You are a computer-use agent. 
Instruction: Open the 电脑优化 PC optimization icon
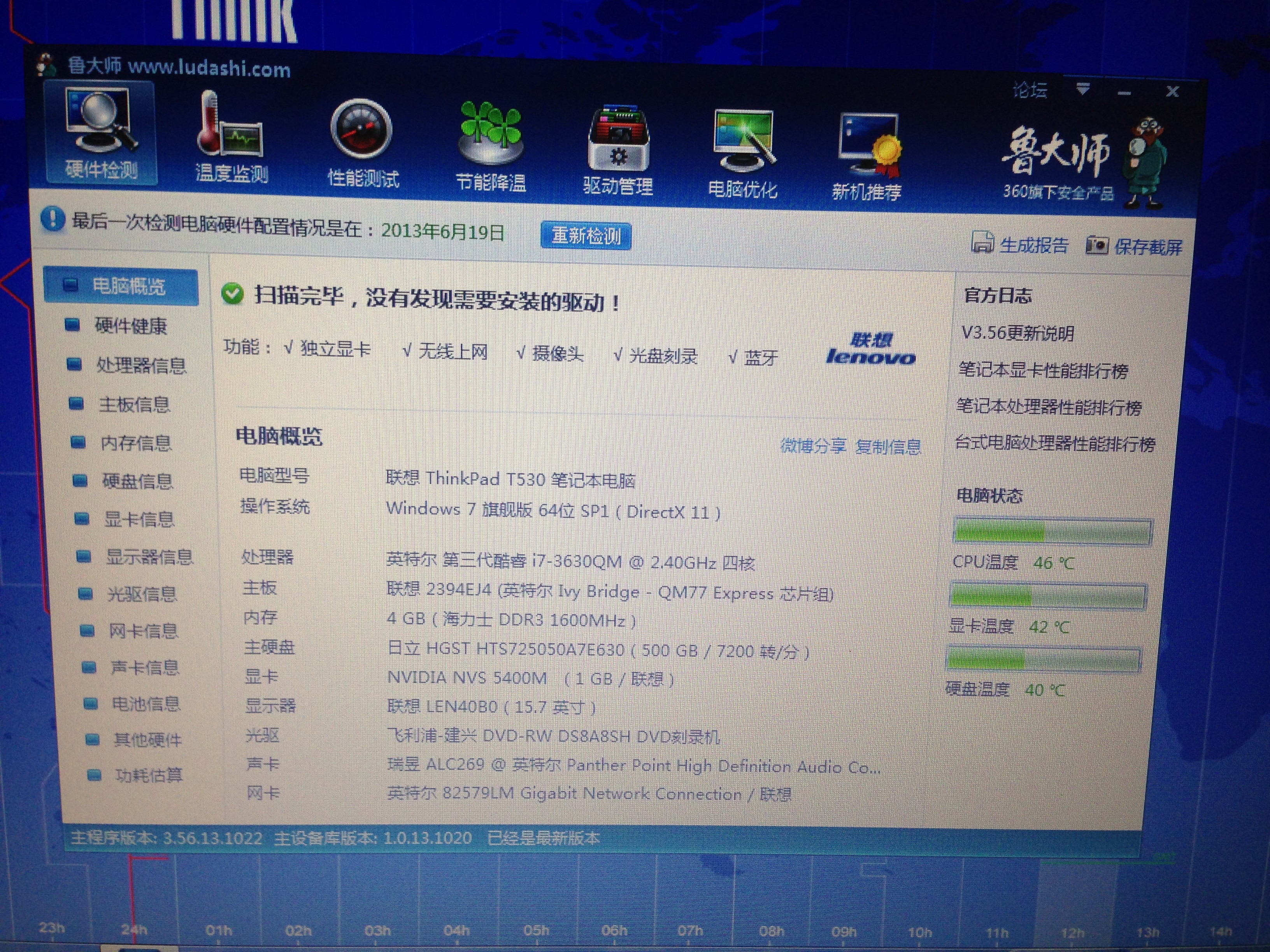pyautogui.click(x=743, y=154)
